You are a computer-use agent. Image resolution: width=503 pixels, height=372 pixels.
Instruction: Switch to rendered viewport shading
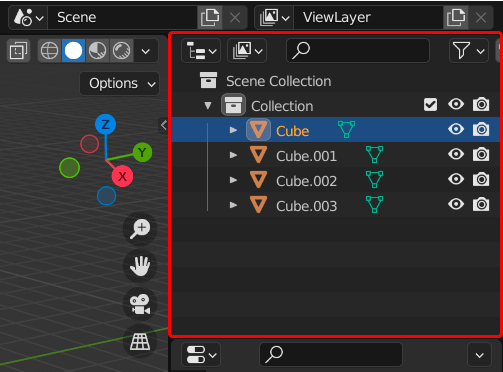tap(121, 51)
